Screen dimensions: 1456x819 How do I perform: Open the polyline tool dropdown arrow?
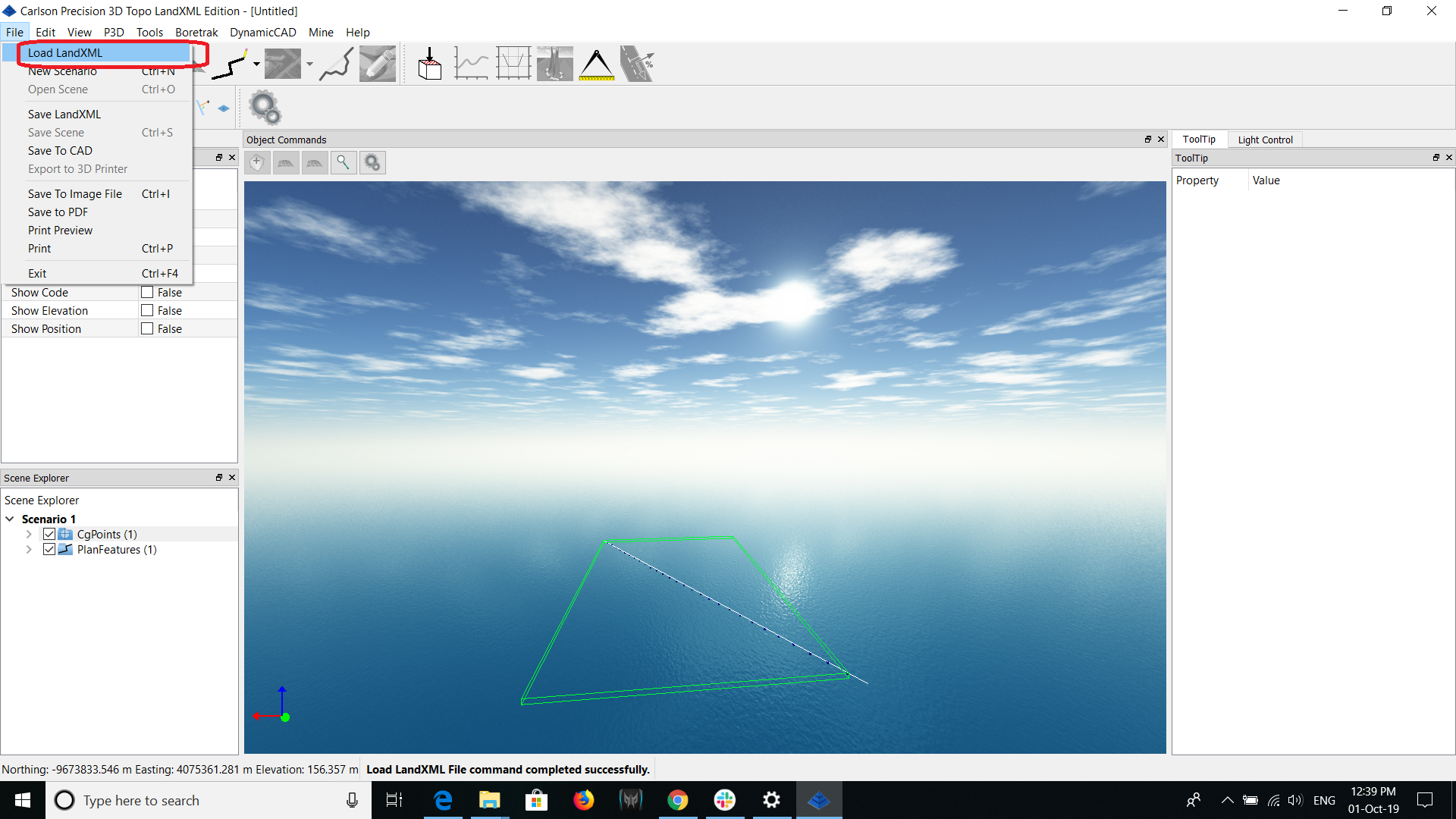click(x=256, y=64)
